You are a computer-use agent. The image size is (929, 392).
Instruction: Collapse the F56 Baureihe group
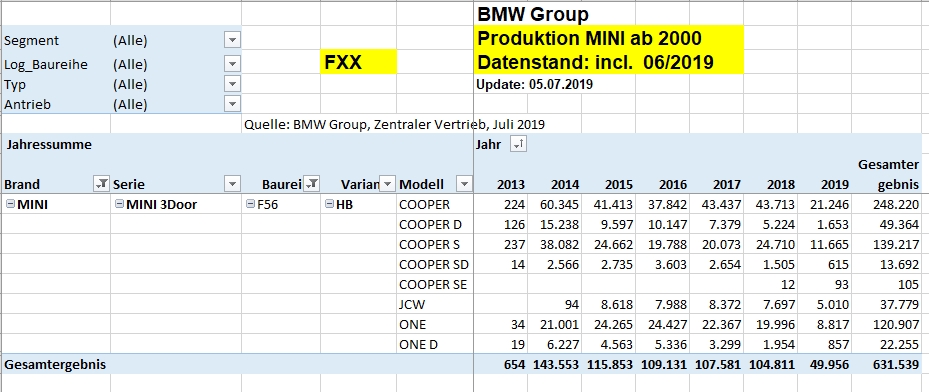point(250,204)
